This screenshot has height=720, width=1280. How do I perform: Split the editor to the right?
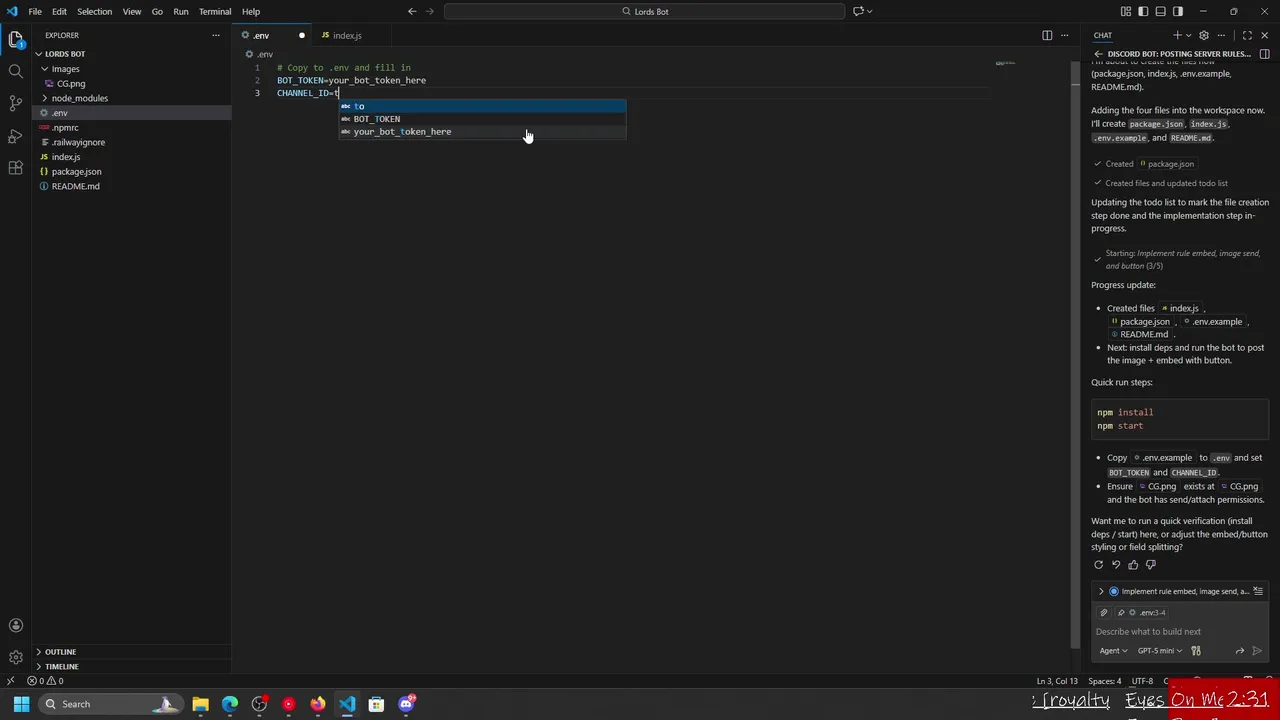tap(1047, 35)
